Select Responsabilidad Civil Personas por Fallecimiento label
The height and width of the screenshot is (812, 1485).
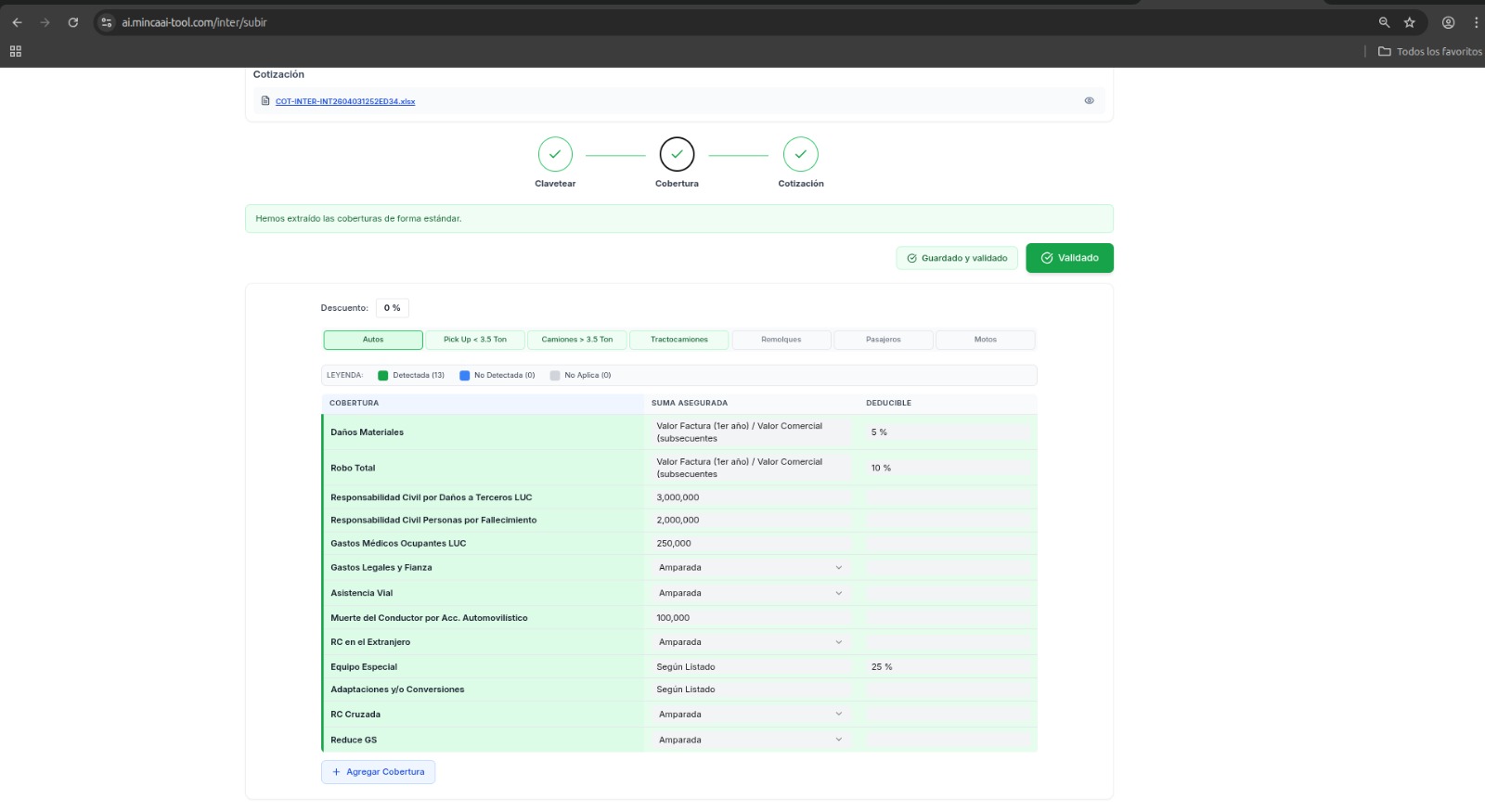(x=433, y=521)
